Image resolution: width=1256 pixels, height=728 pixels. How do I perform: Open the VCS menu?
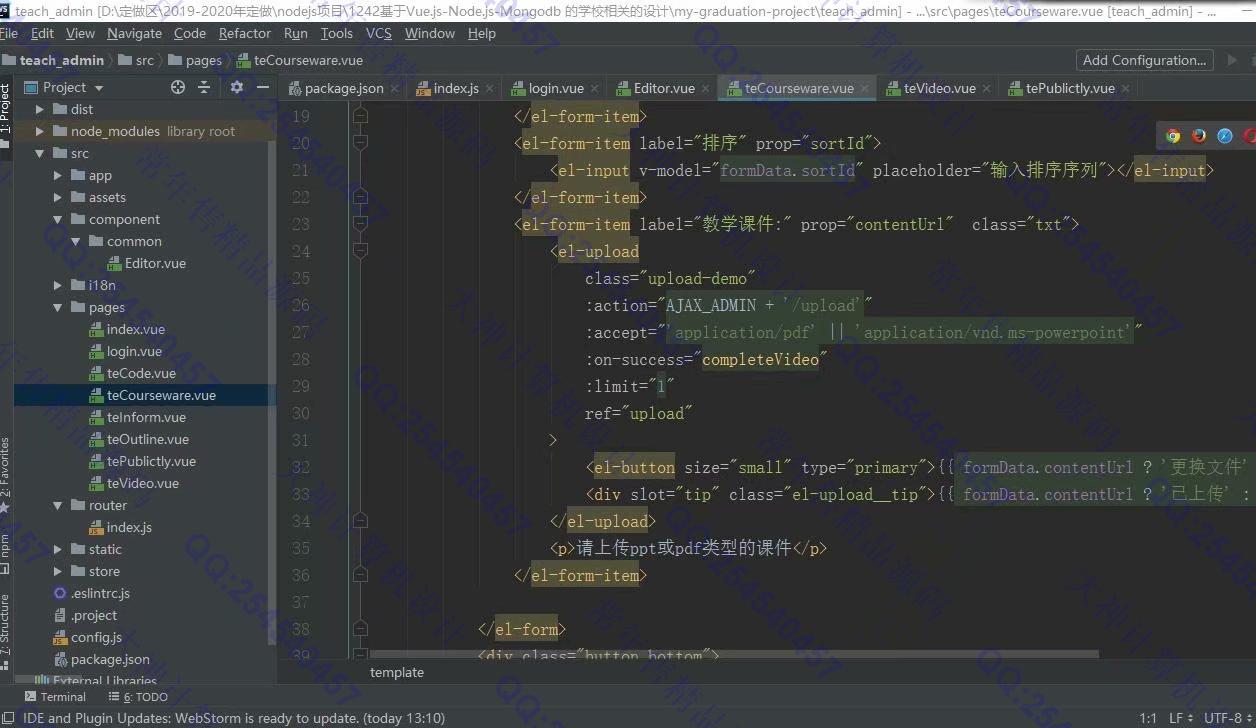(379, 33)
